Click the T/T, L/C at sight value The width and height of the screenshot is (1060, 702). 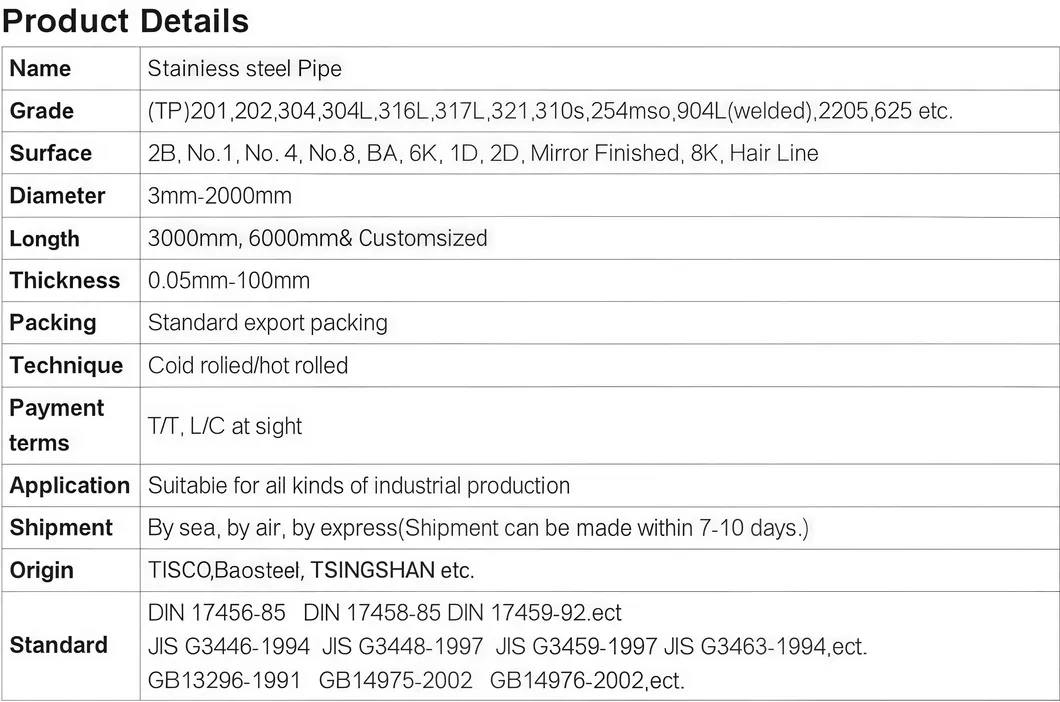pos(225,426)
